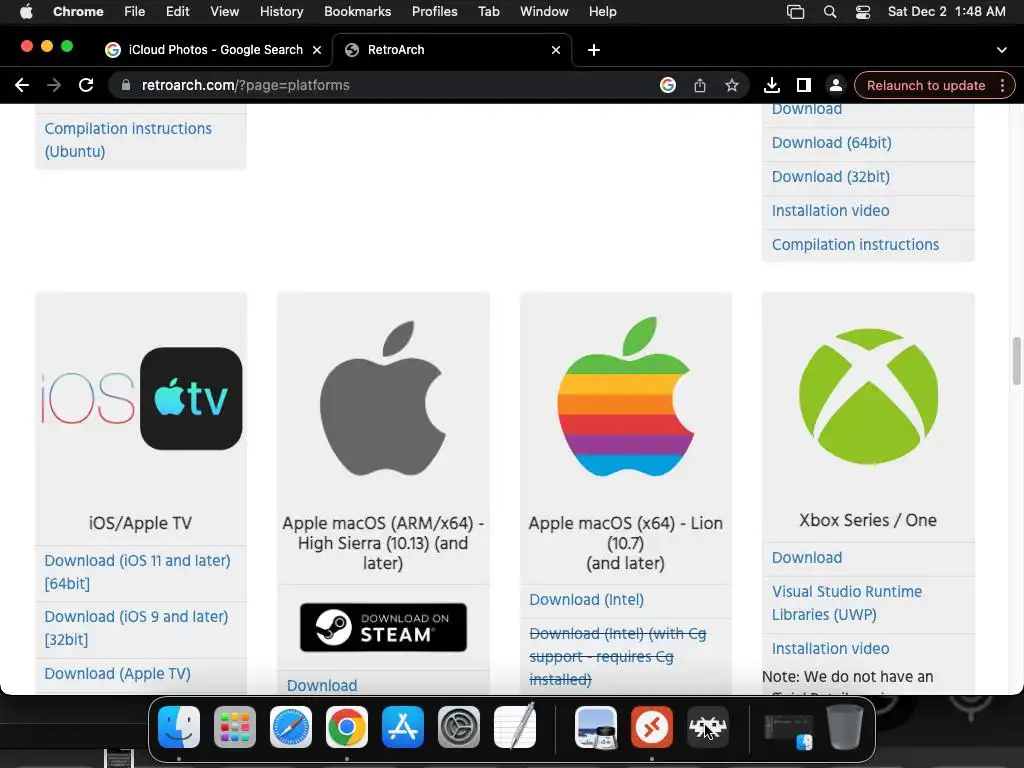Screen dimensions: 1024x768
Task: Click the browser forward arrow
Action: (54, 86)
